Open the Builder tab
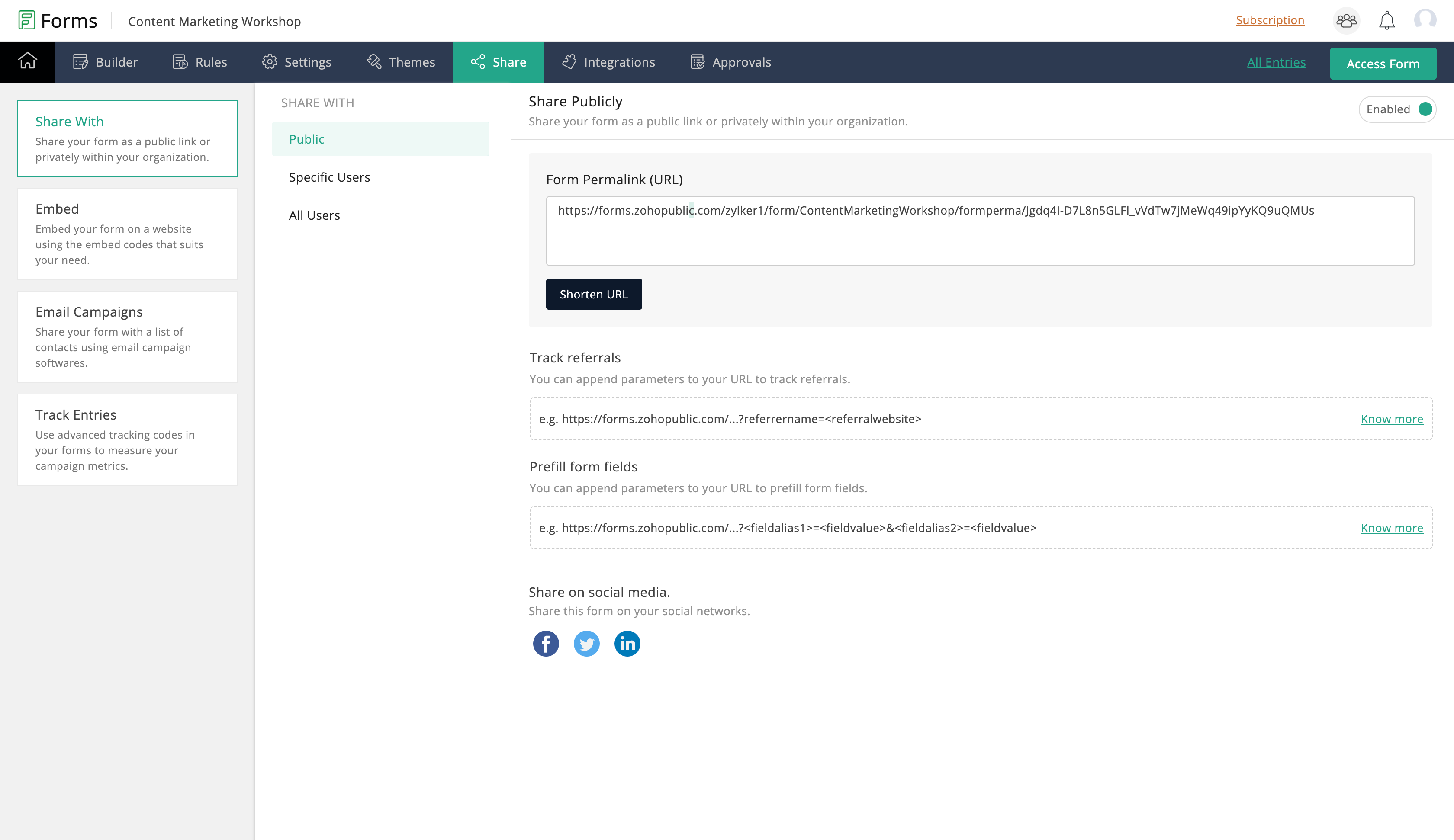Viewport: 1454px width, 840px height. (106, 62)
